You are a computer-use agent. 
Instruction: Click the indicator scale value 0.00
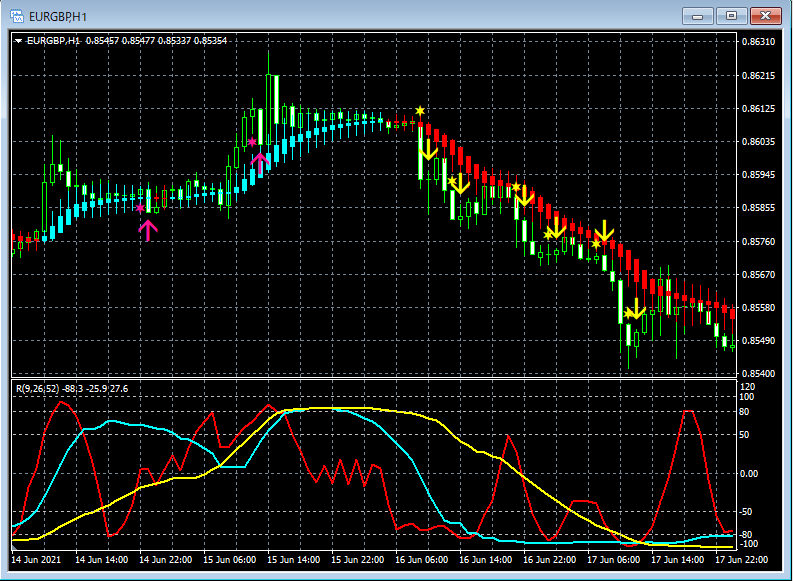(x=749, y=474)
